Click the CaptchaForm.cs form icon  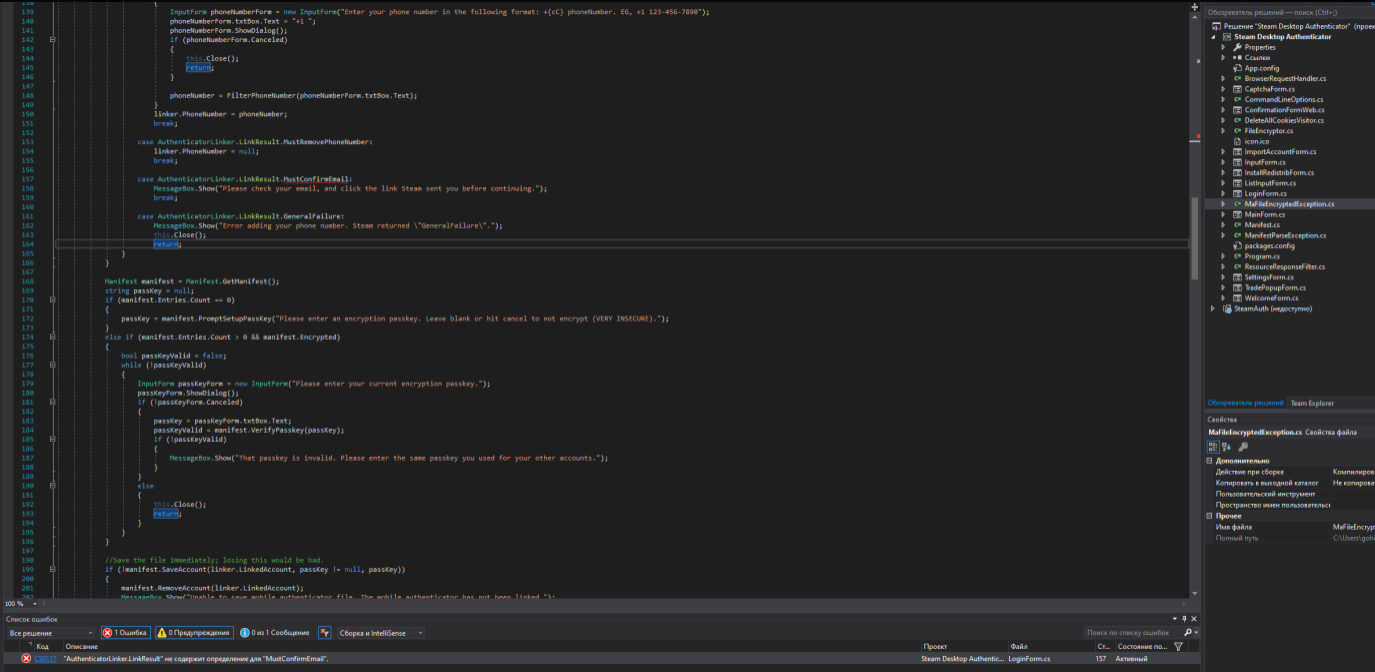1237,89
